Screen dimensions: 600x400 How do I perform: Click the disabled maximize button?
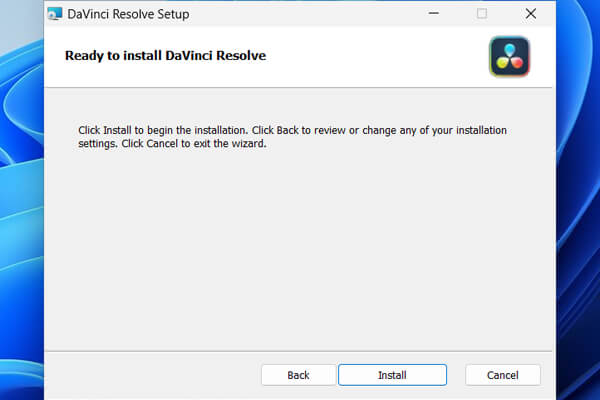482,13
